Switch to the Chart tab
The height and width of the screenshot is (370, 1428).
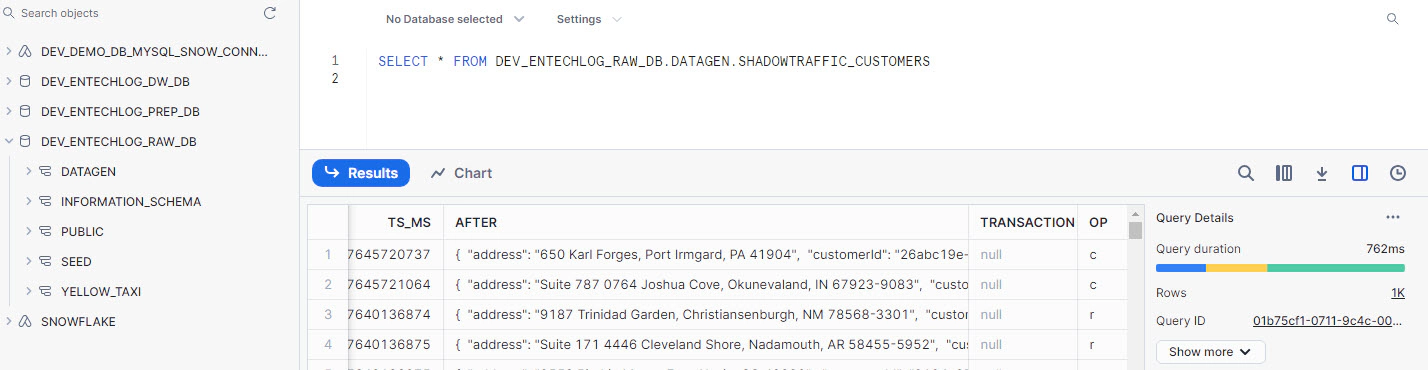click(462, 173)
